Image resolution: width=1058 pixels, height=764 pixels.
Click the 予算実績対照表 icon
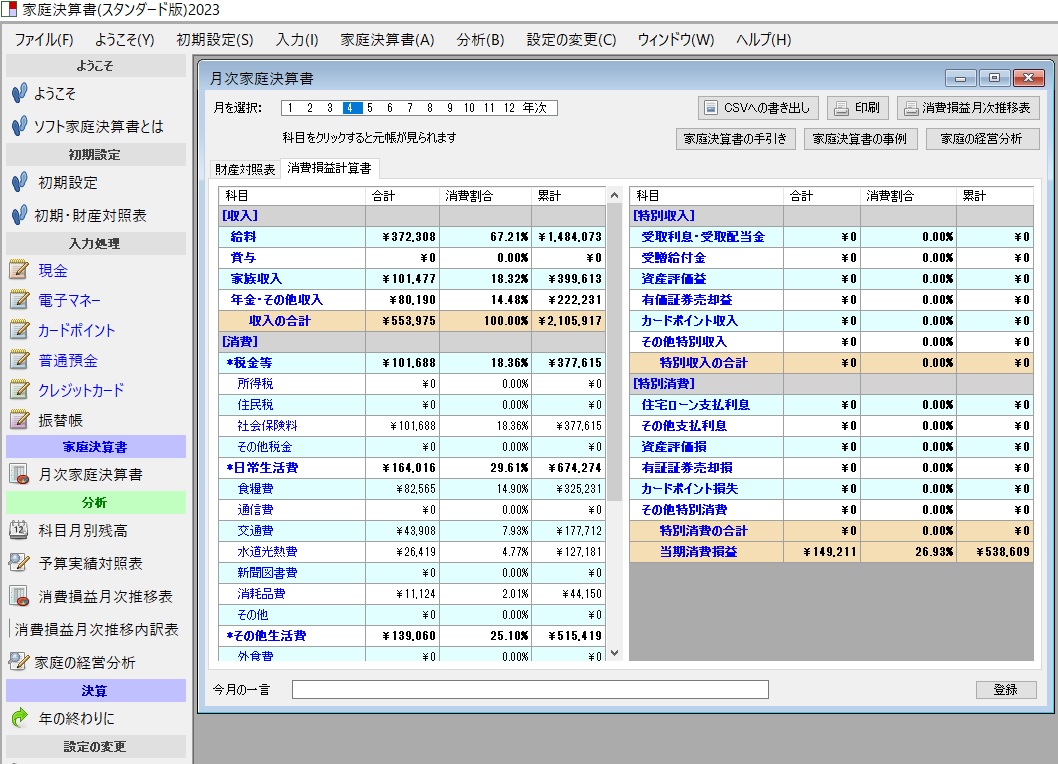[19, 563]
